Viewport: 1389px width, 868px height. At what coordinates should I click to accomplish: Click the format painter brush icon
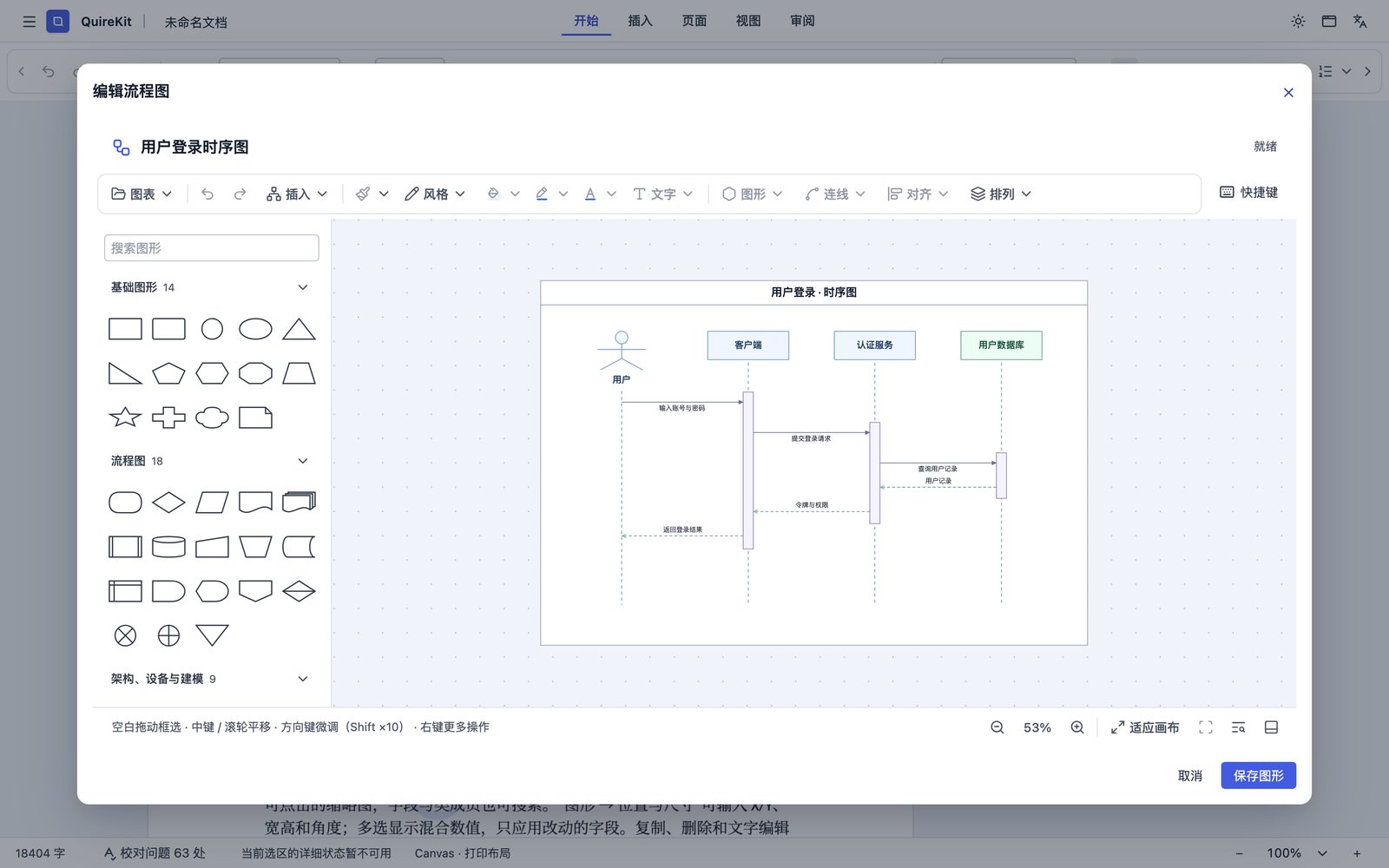click(x=363, y=194)
